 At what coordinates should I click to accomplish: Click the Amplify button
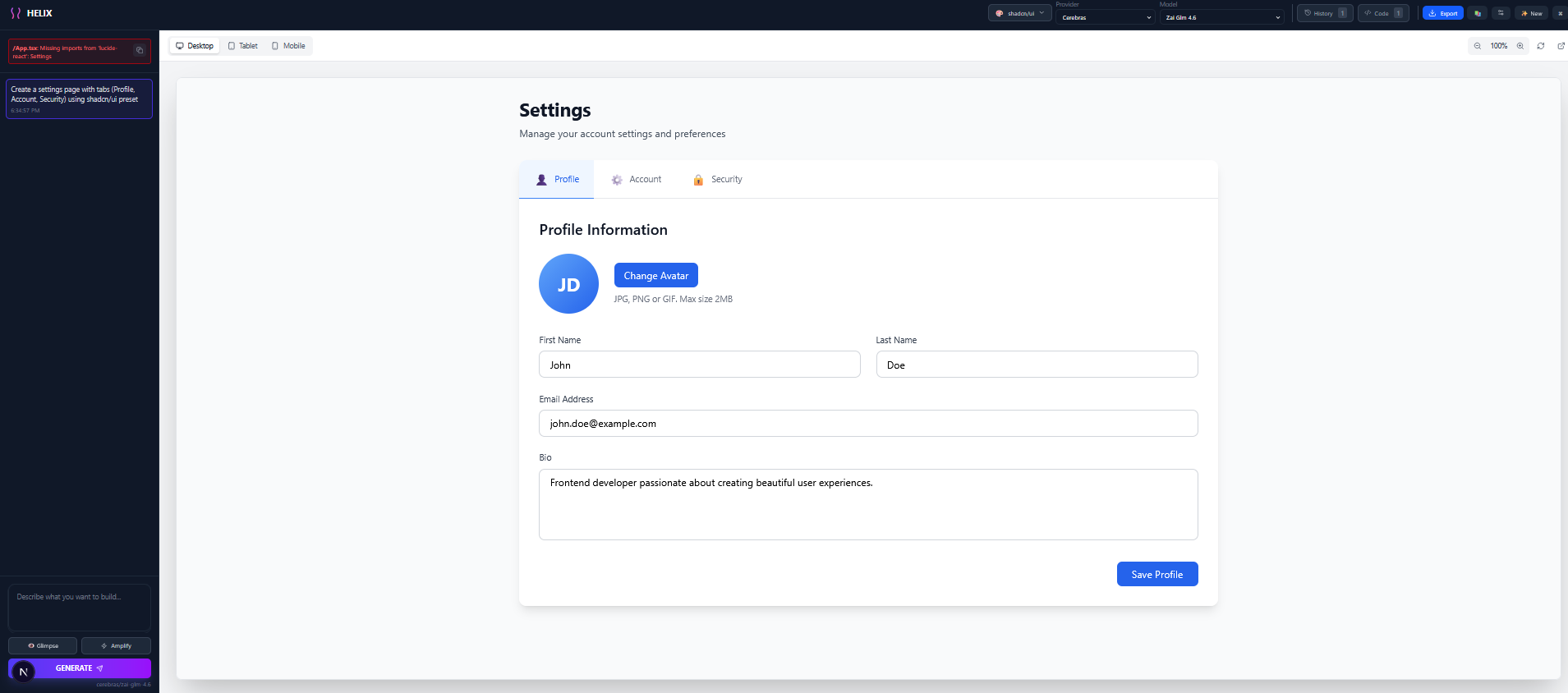(116, 645)
